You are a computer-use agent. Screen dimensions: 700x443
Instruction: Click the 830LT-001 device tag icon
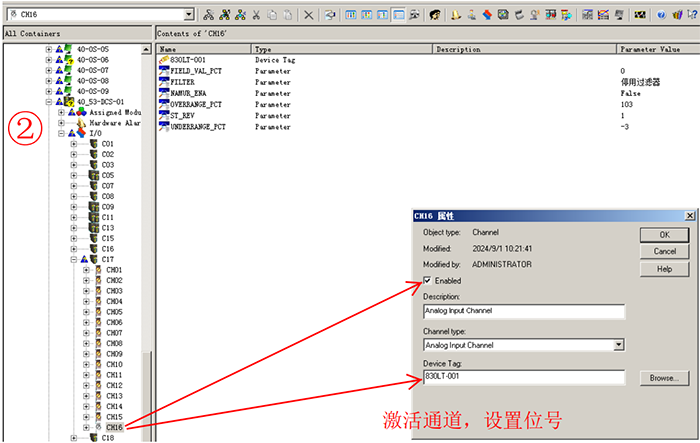click(x=165, y=60)
